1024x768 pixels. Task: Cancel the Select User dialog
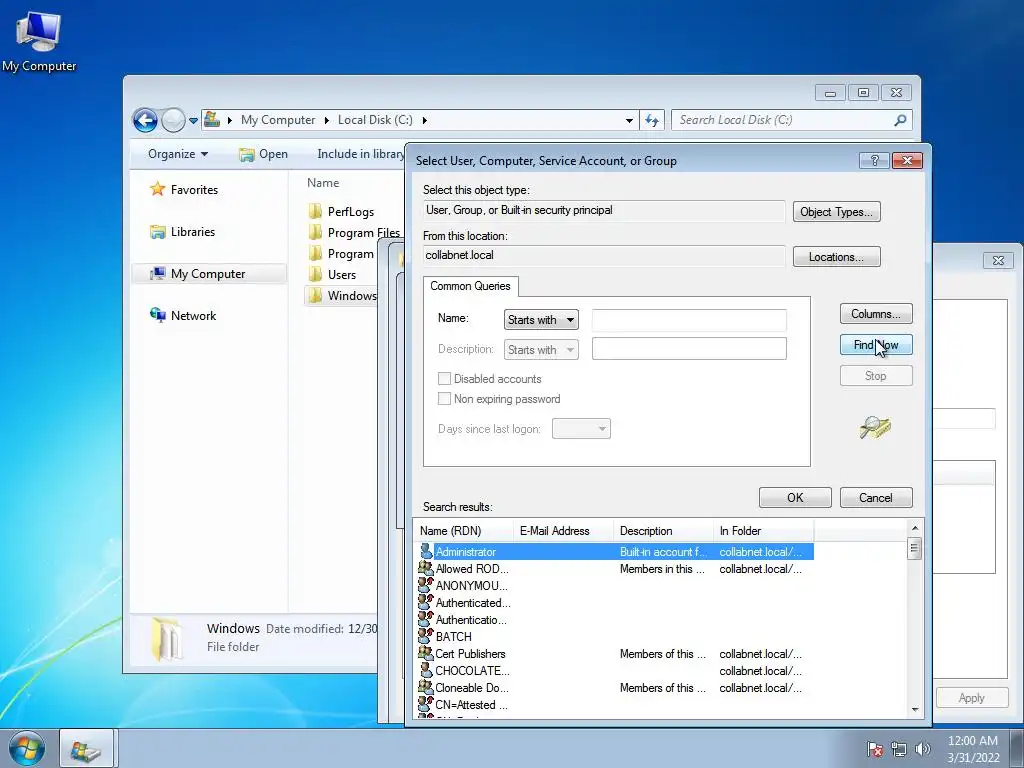[876, 498]
